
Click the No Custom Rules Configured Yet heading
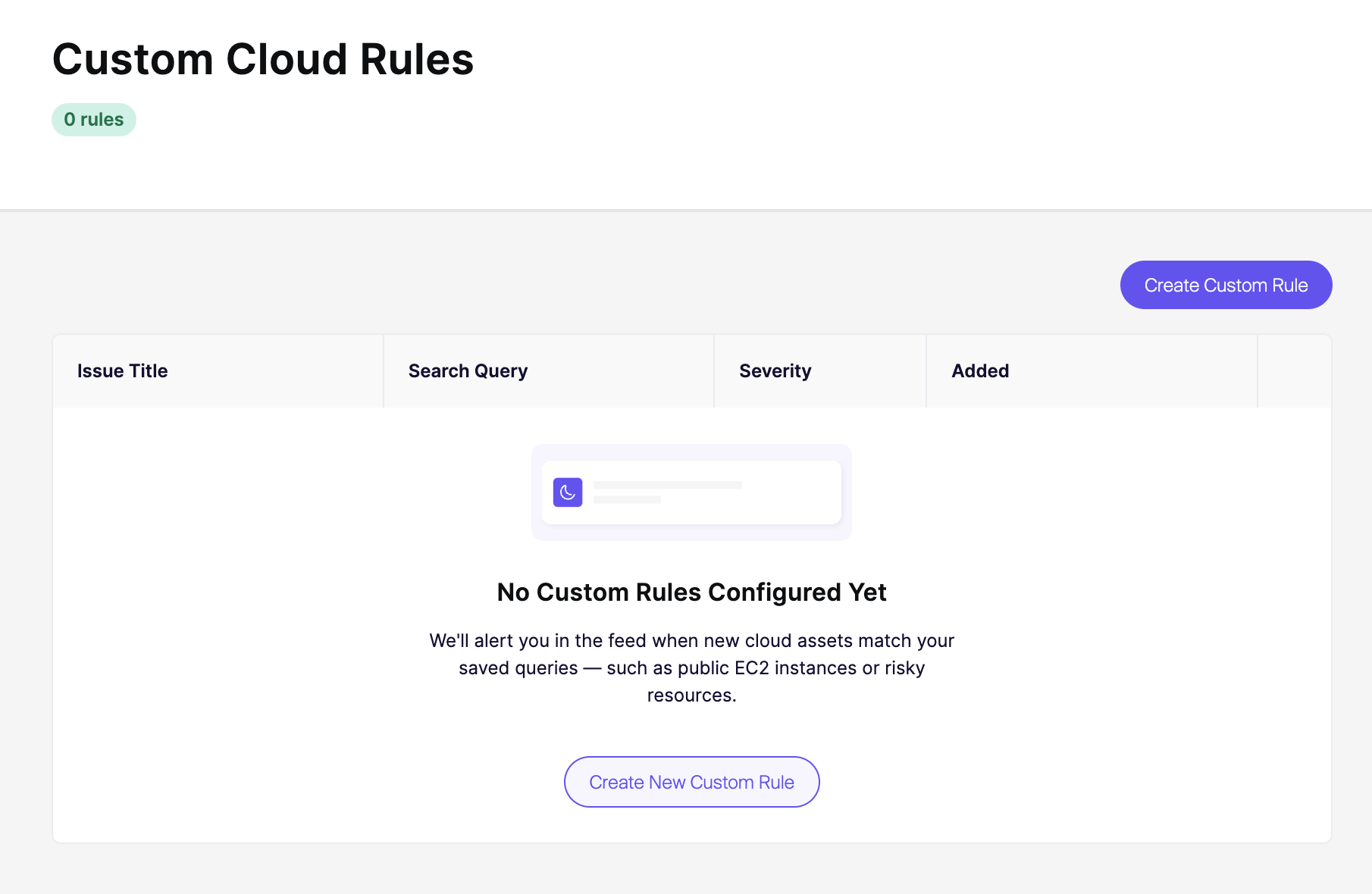click(x=691, y=592)
